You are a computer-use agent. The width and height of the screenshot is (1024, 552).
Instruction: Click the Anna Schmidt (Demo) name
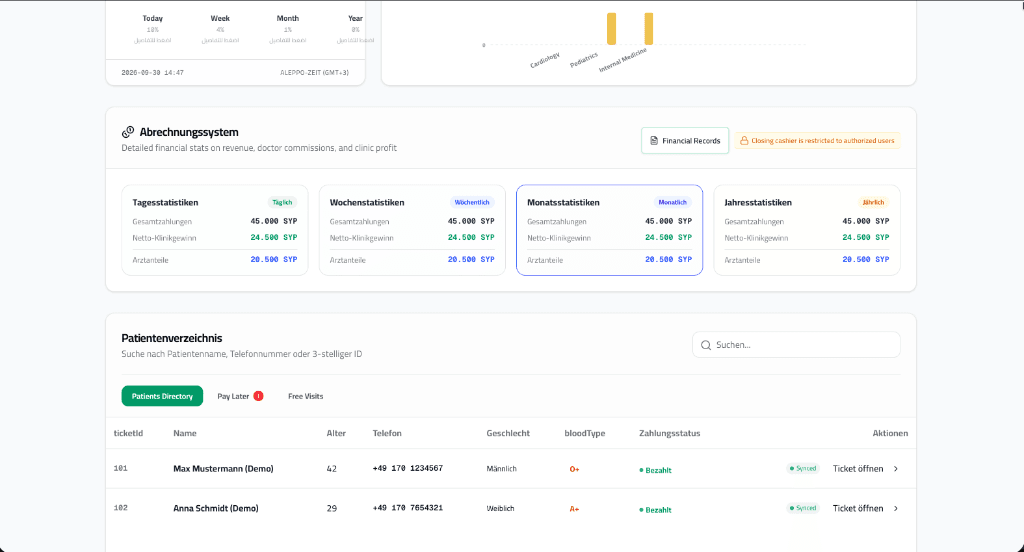(216, 508)
